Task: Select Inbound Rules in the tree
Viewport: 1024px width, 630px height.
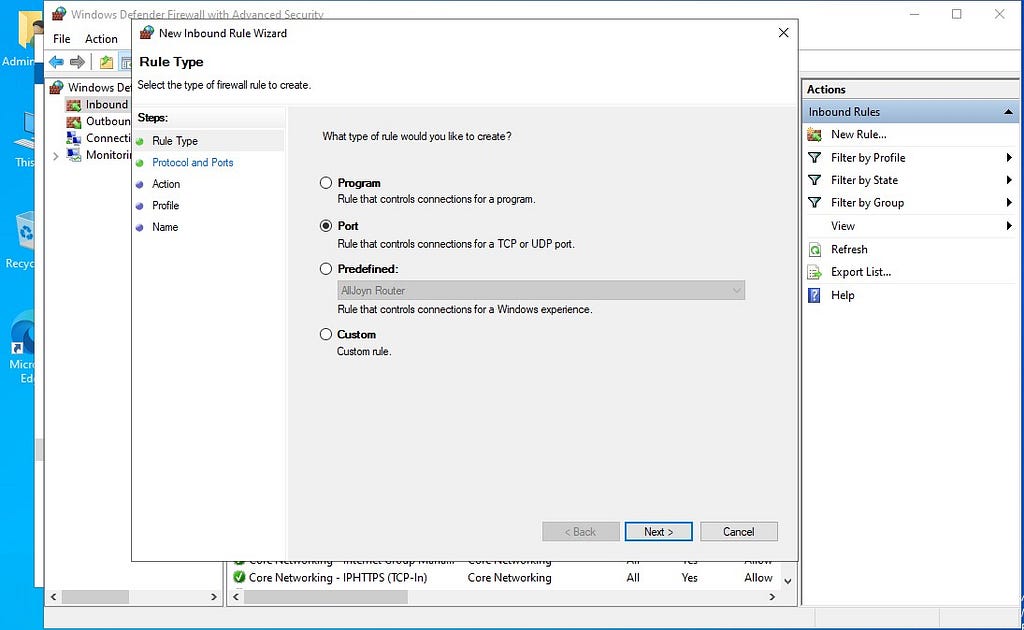Action: (106, 104)
